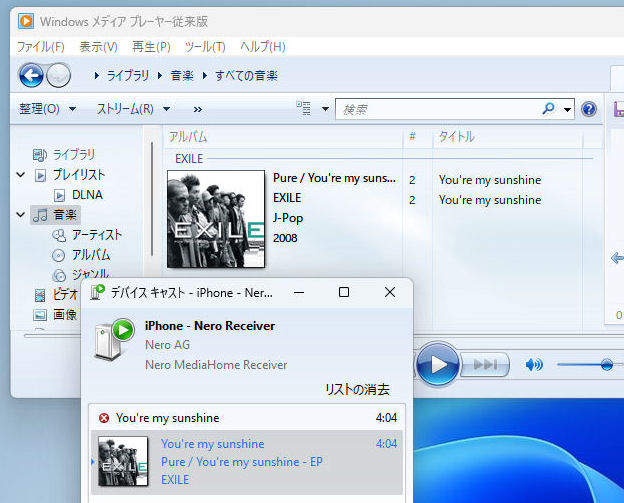Show more toolbar commands via double chevron
The image size is (624, 503).
point(197,109)
